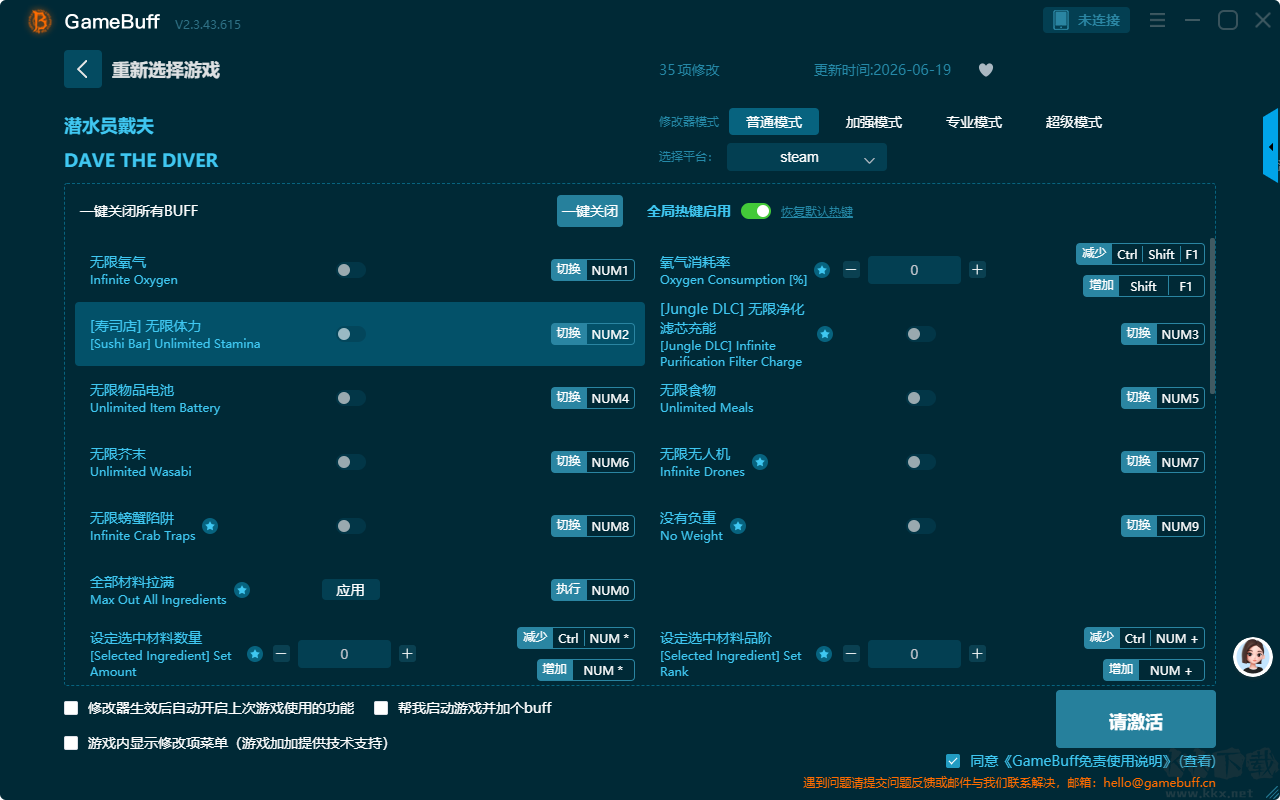Click NUM1 hotkey for Infinite Oxygen

coord(593,270)
